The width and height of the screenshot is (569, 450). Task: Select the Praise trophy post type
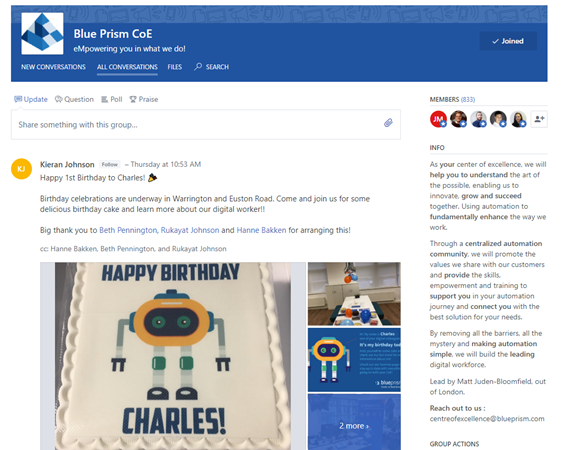coord(144,99)
